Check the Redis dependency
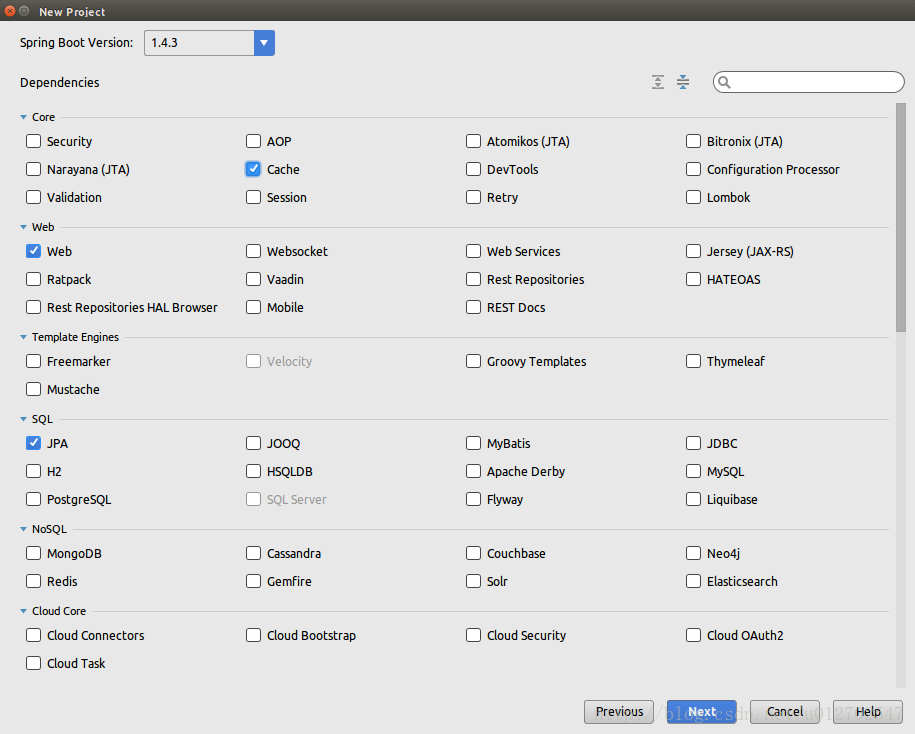915x734 pixels. (x=34, y=582)
